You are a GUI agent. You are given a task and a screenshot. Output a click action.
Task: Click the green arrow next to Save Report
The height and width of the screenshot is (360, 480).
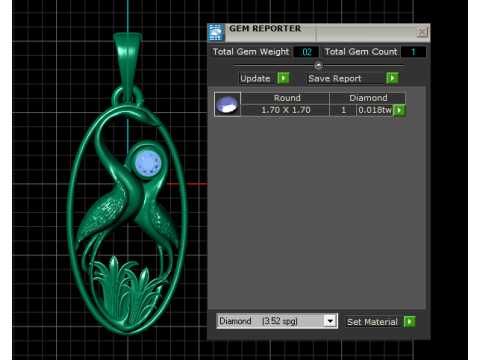tap(392, 78)
